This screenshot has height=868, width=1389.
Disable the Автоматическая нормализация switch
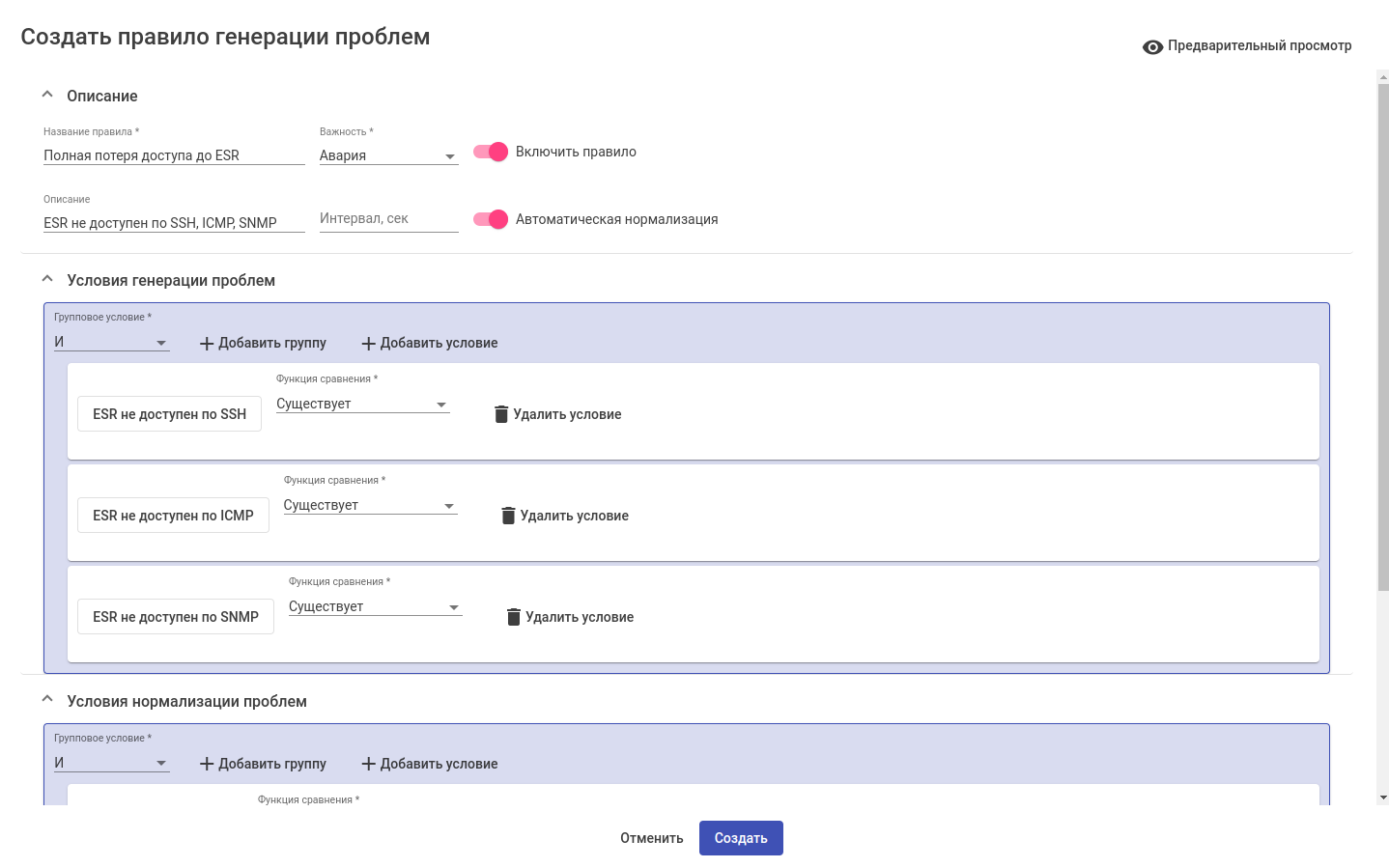[491, 219]
